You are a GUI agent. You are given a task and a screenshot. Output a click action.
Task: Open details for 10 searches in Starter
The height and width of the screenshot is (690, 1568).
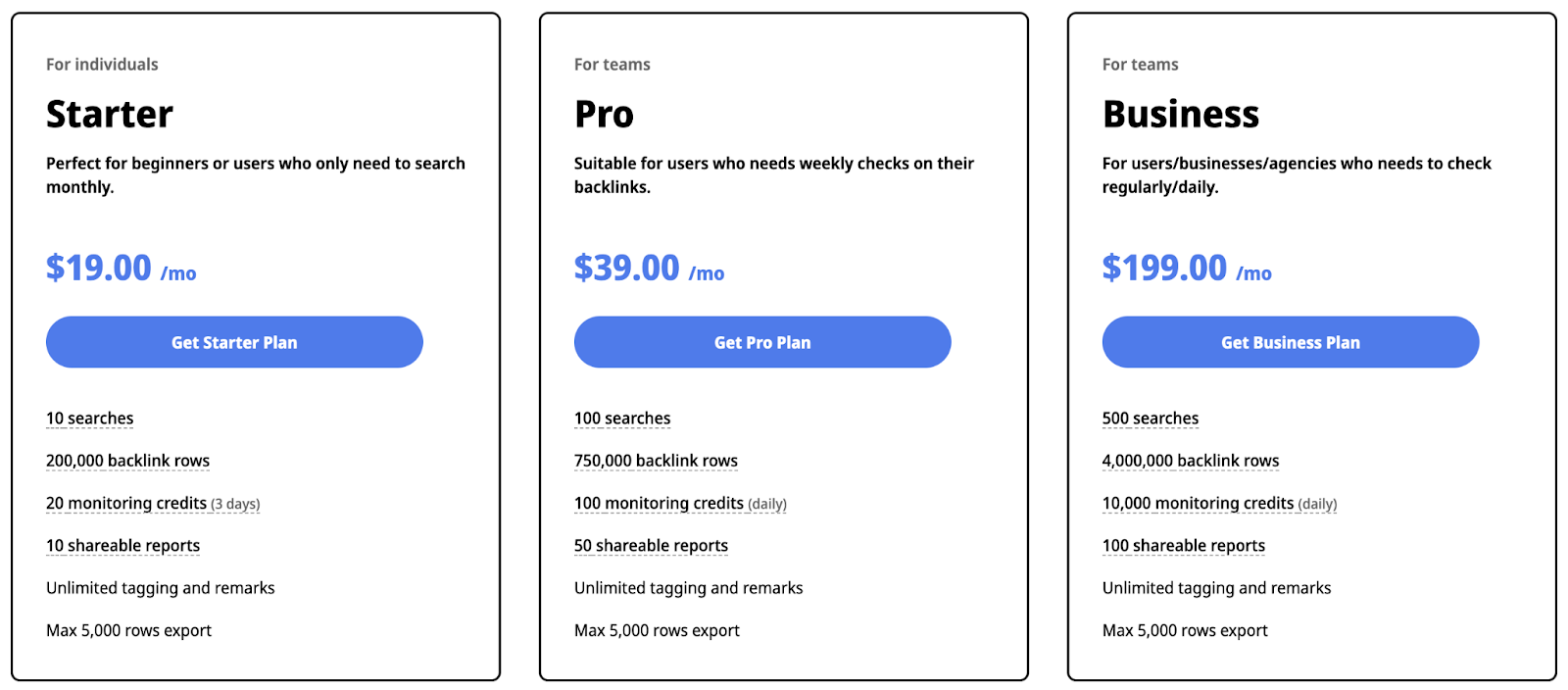coord(89,418)
